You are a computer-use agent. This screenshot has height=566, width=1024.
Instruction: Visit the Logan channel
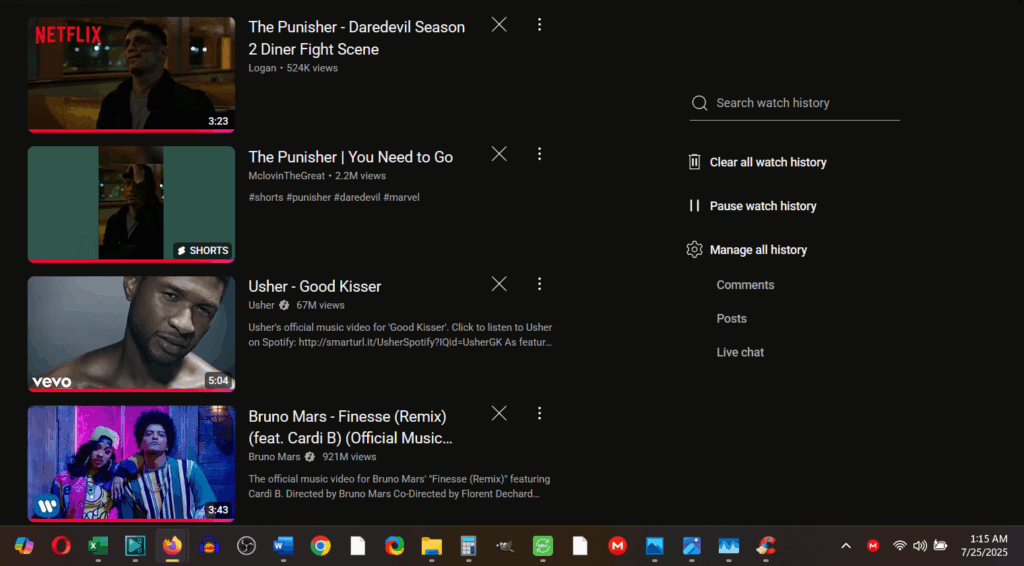tap(262, 68)
